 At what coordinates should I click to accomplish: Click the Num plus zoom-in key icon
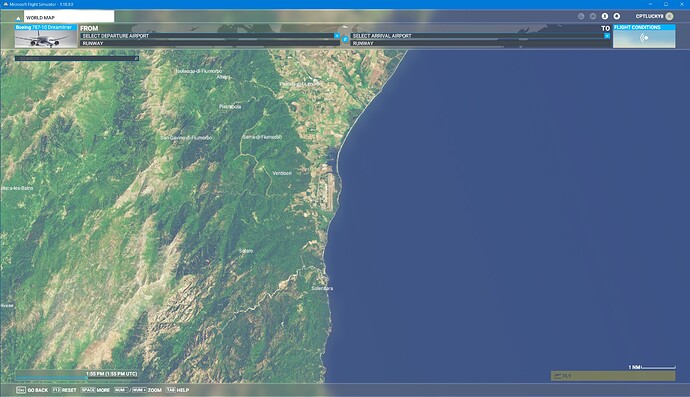pos(139,390)
